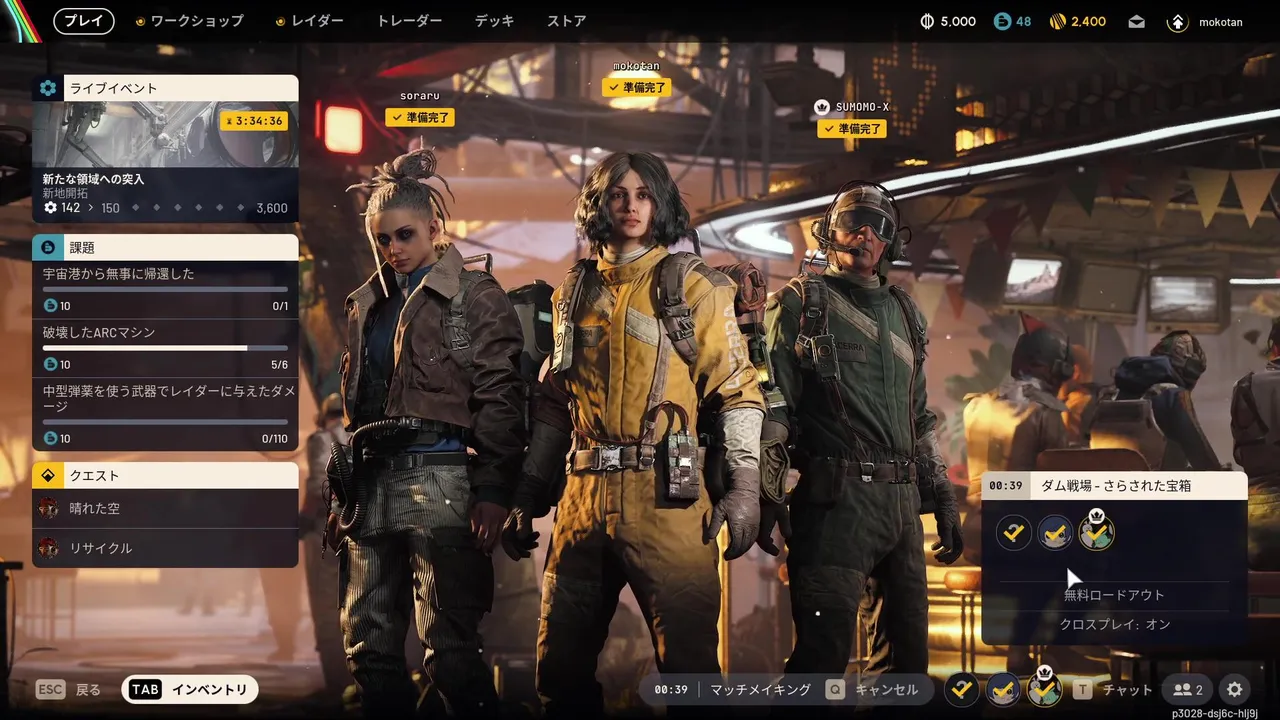The width and height of the screenshot is (1280, 720).
Task: Click the クエスト header diamond icon
Action: tap(47, 476)
